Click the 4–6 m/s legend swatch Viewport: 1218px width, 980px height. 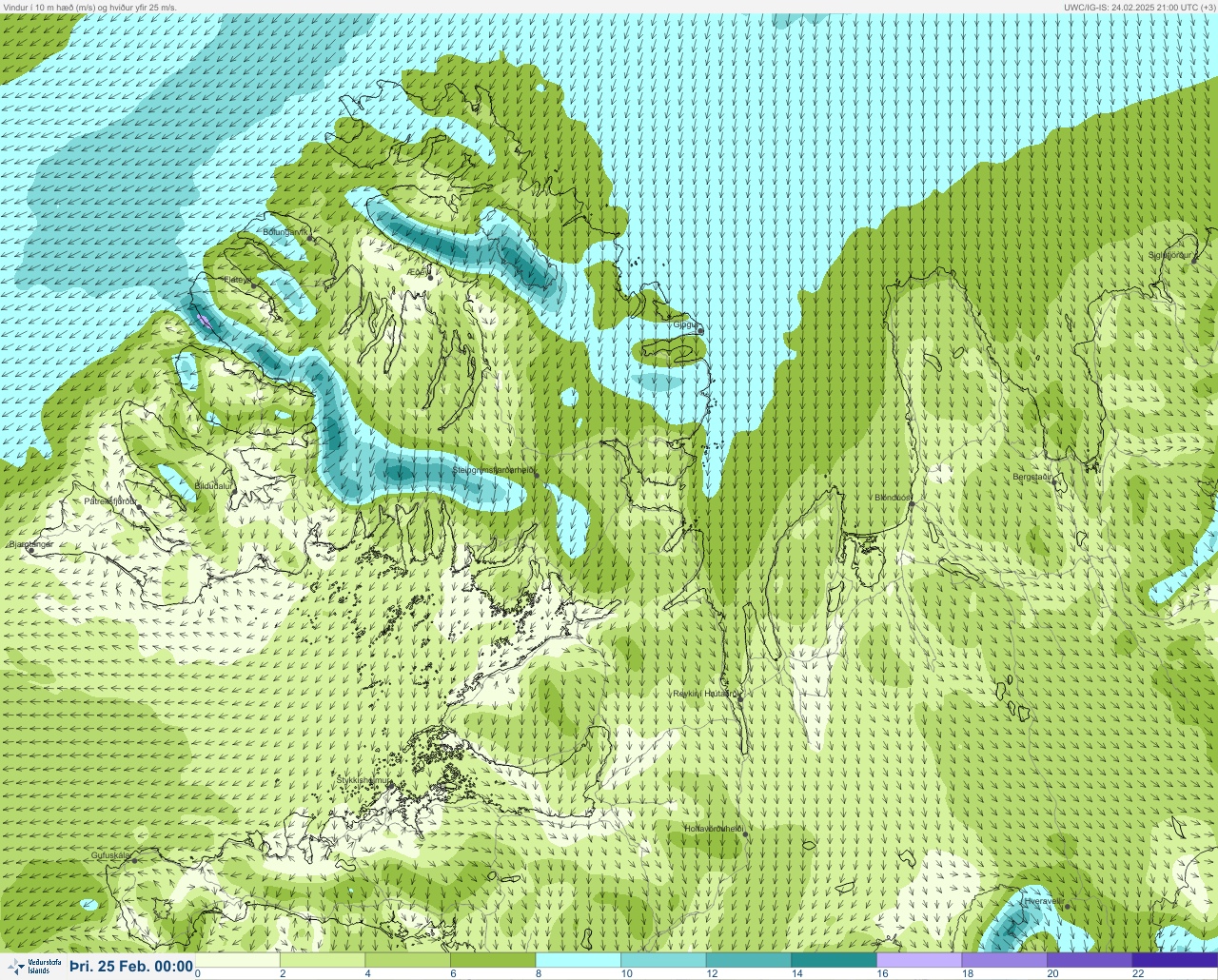click(409, 960)
